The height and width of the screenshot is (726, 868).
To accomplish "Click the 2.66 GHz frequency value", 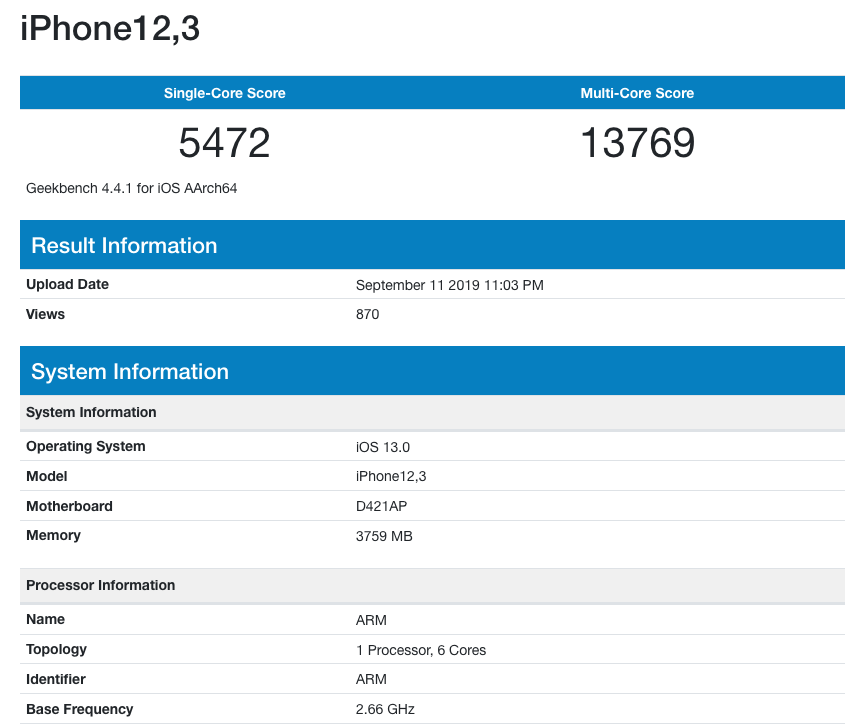I will click(x=385, y=709).
